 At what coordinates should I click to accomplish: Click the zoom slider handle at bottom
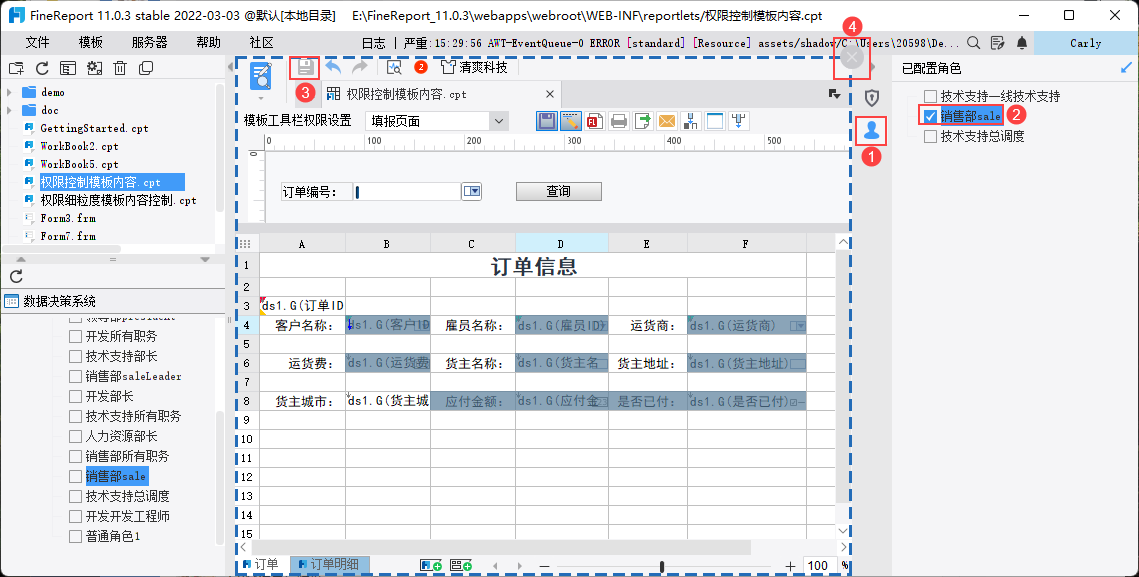click(x=662, y=566)
